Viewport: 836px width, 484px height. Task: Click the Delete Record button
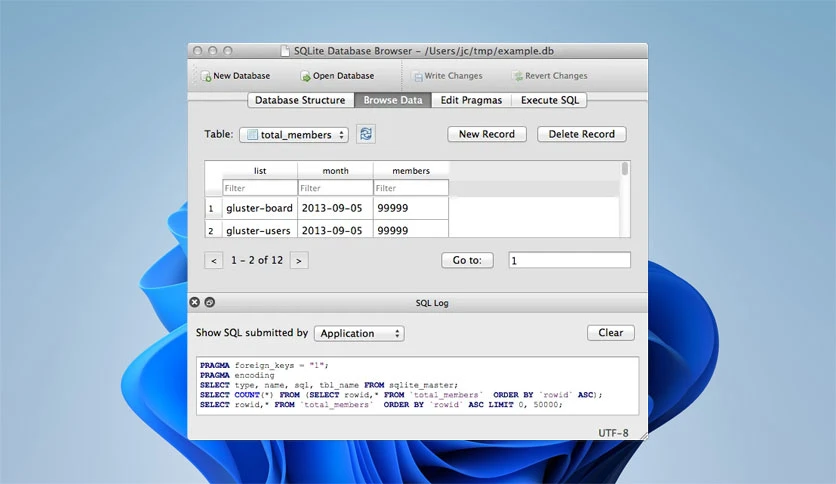[x=582, y=134]
